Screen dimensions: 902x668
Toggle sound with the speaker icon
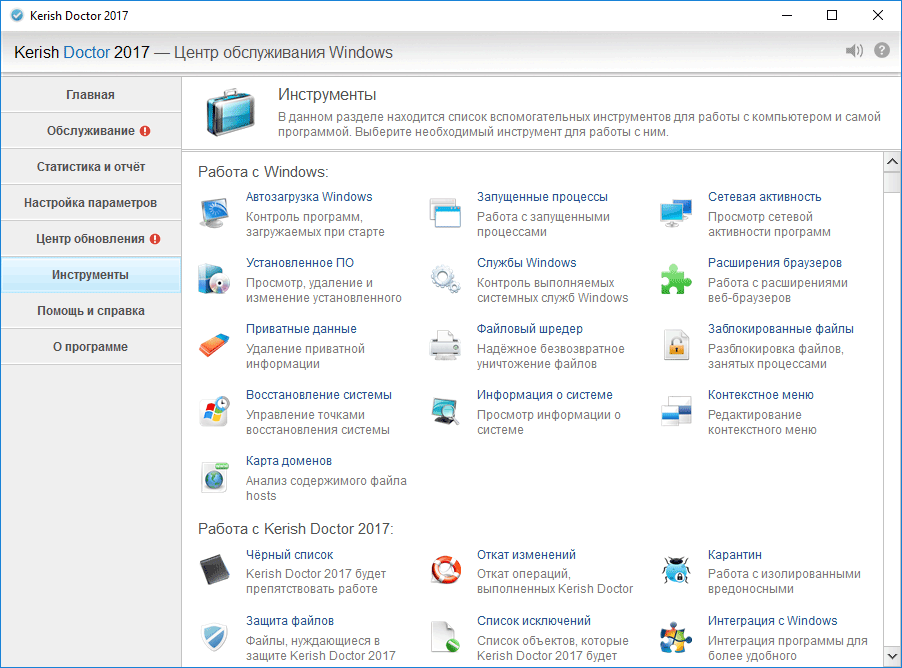854,51
